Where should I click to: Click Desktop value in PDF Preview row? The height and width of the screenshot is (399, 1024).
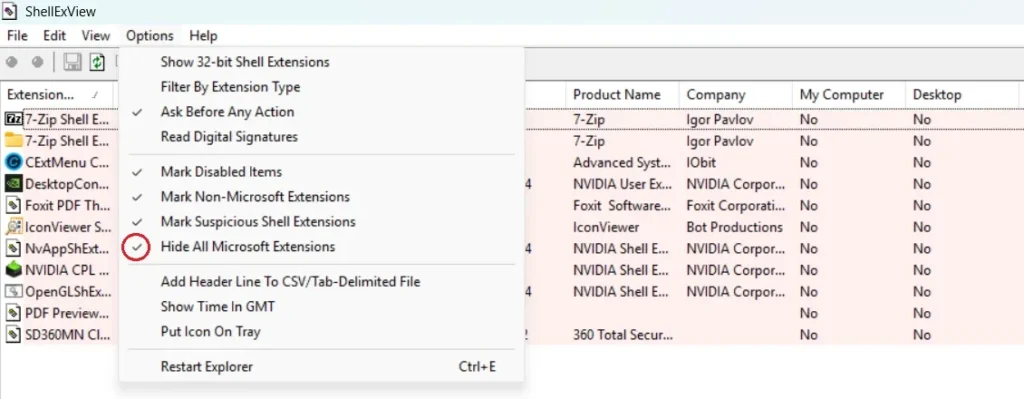click(x=921, y=313)
